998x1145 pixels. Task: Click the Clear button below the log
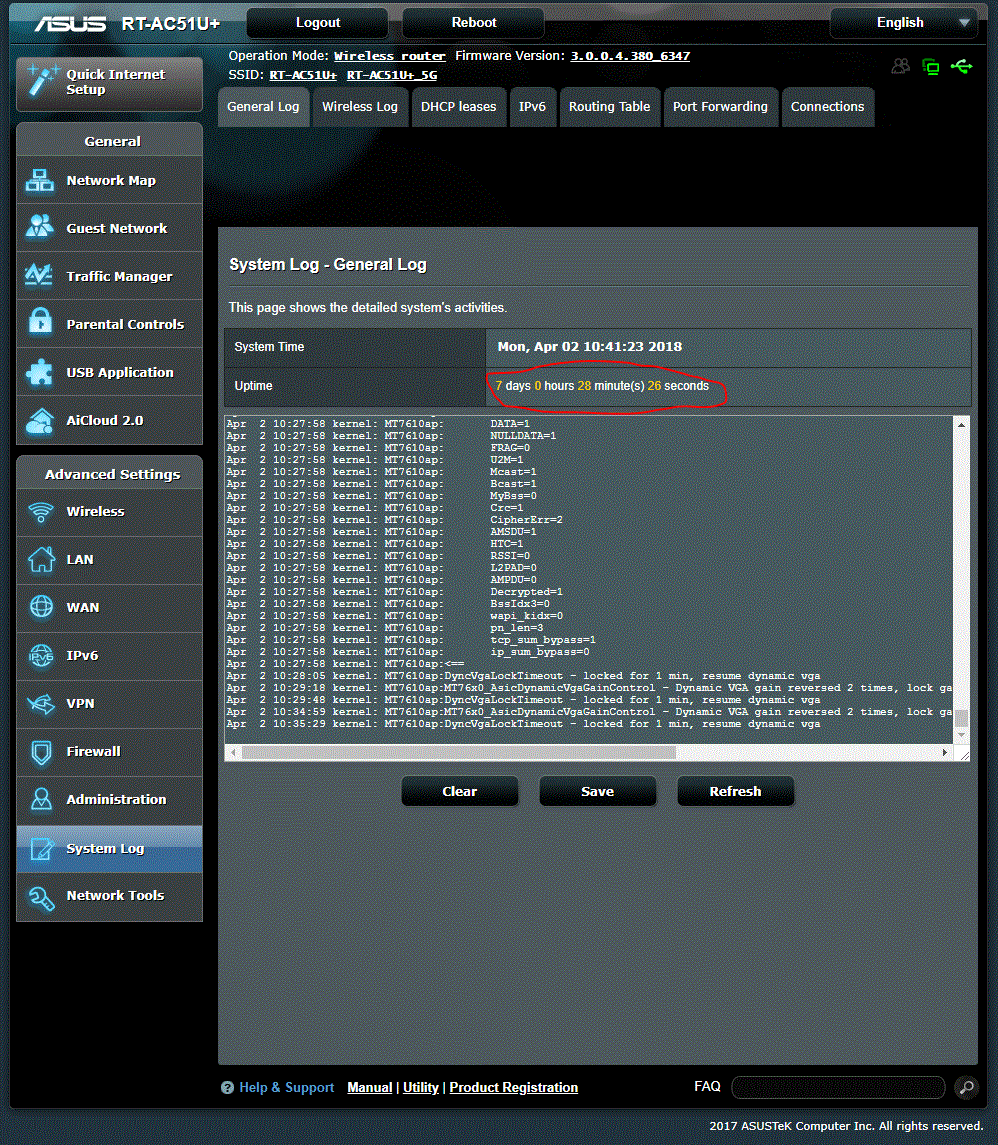click(x=459, y=790)
